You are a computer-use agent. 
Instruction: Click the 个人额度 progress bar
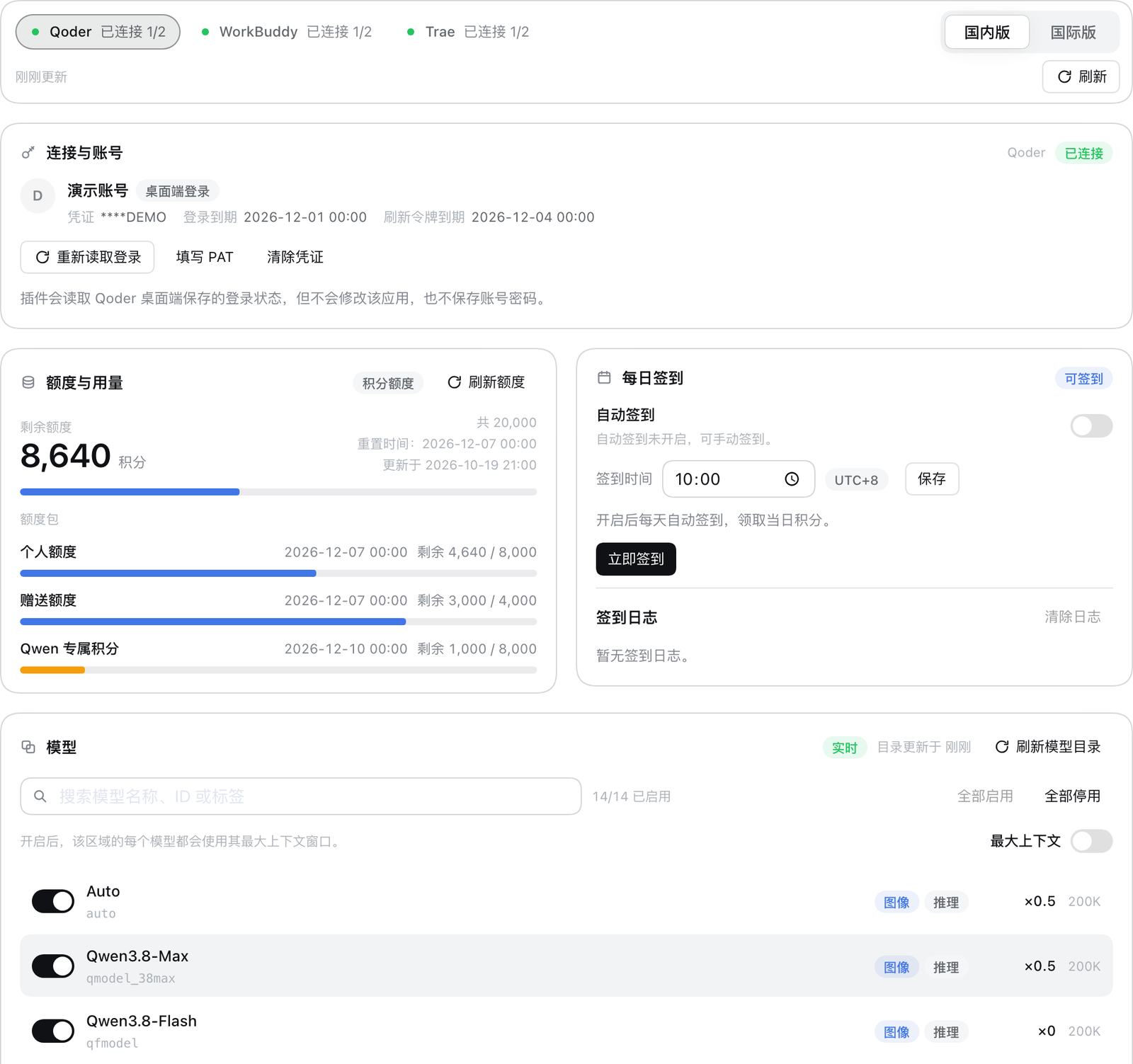click(x=278, y=573)
